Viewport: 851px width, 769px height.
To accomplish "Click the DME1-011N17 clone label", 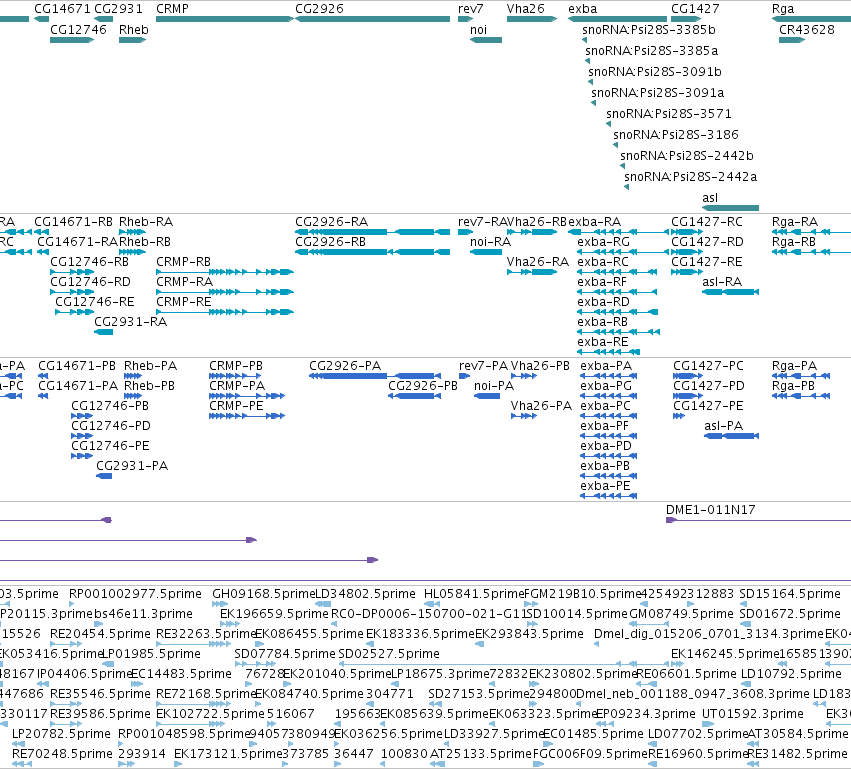I will click(710, 510).
